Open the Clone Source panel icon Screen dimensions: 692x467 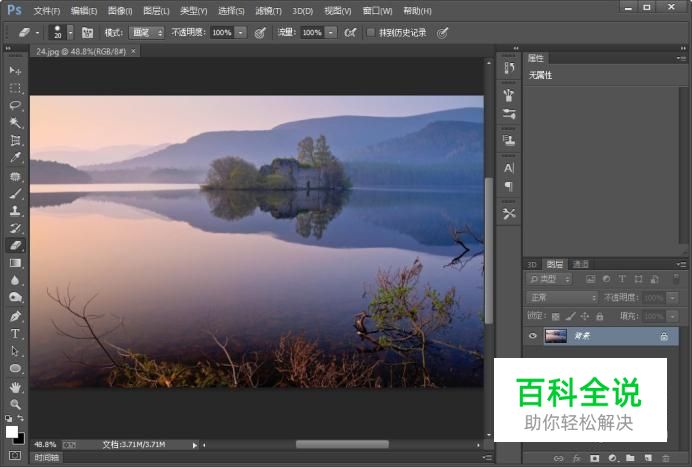click(x=509, y=140)
